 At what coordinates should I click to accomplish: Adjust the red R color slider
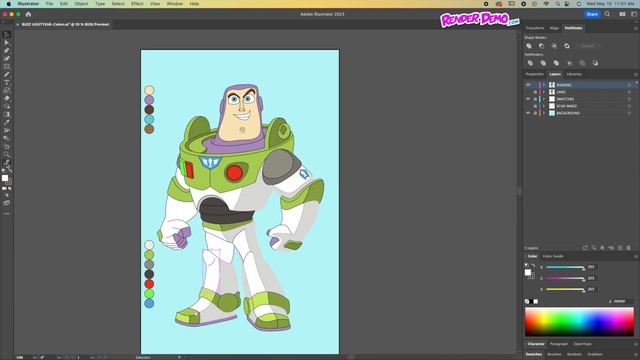(565, 267)
